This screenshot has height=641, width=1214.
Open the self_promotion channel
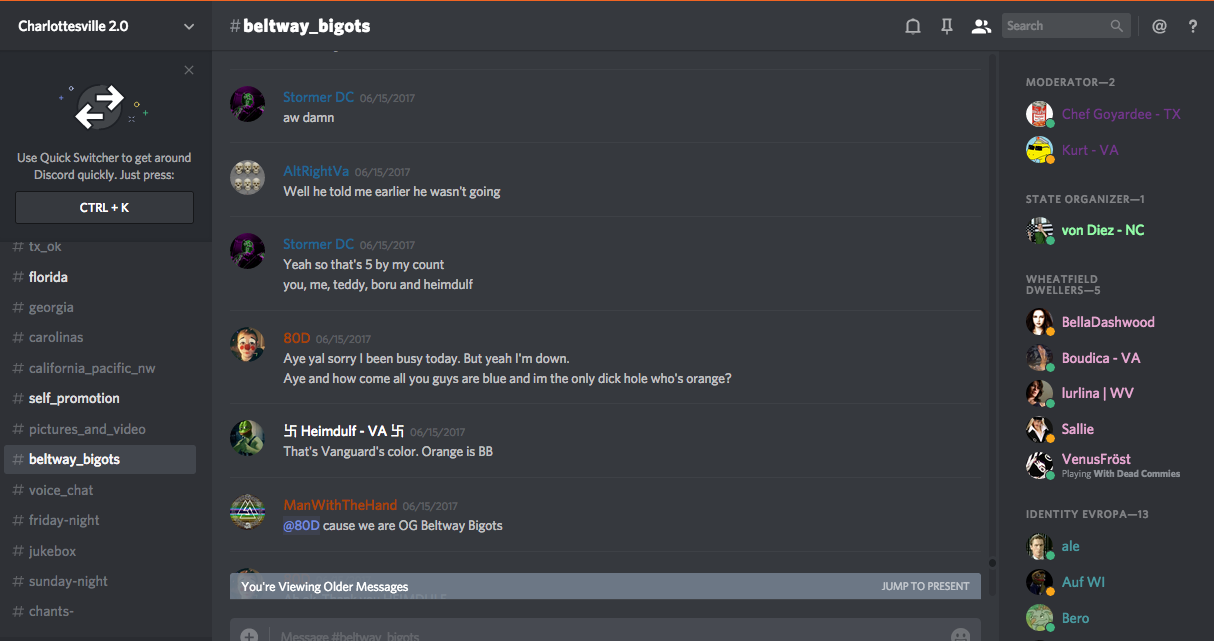click(74, 398)
